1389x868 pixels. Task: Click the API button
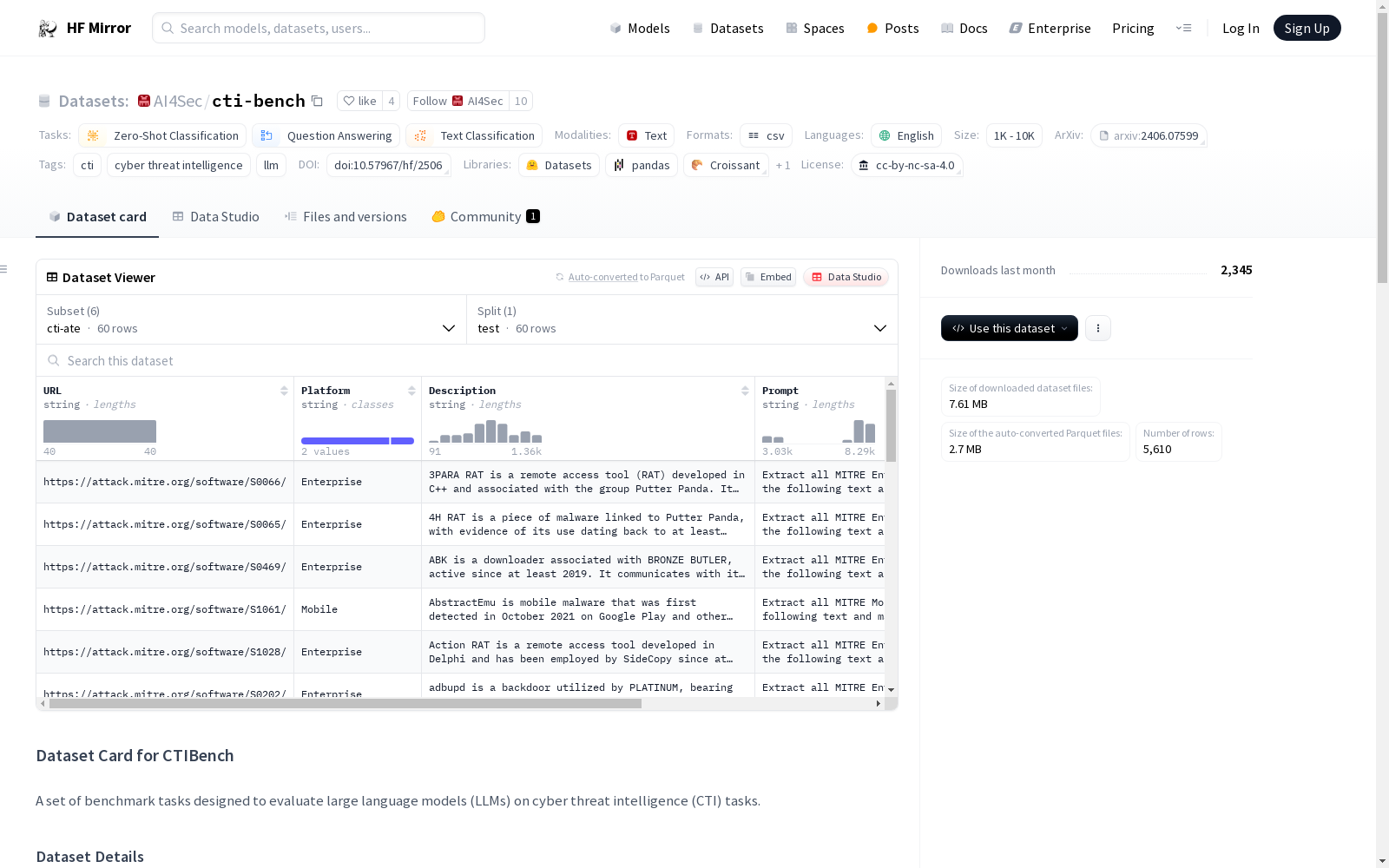[x=714, y=277]
